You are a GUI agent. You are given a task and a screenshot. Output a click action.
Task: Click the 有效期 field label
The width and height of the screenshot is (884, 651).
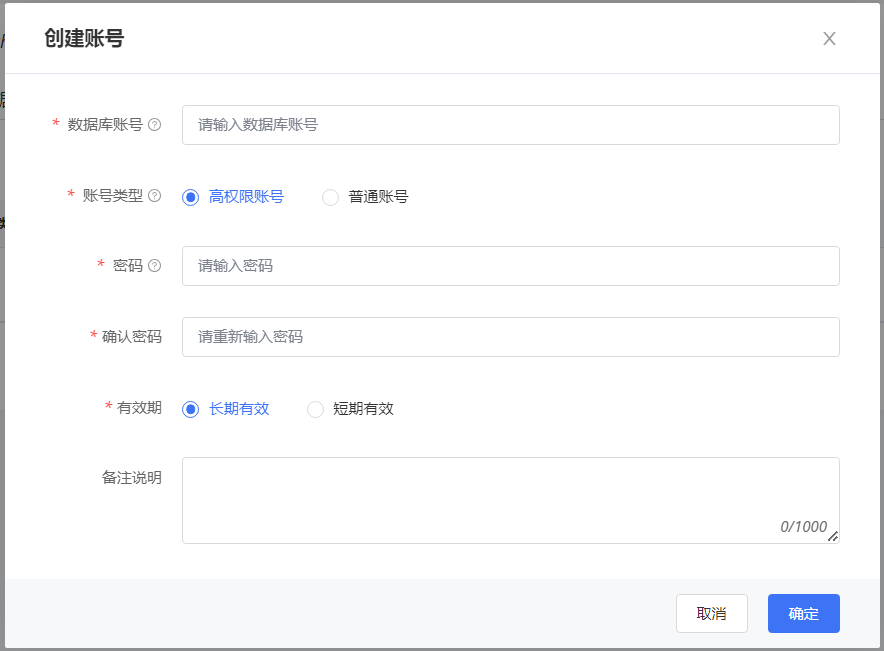pos(139,408)
